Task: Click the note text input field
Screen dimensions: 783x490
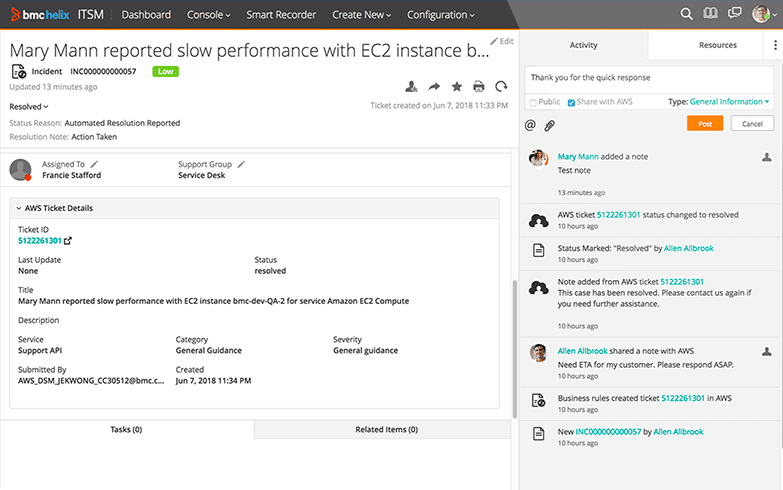Action: click(x=650, y=78)
